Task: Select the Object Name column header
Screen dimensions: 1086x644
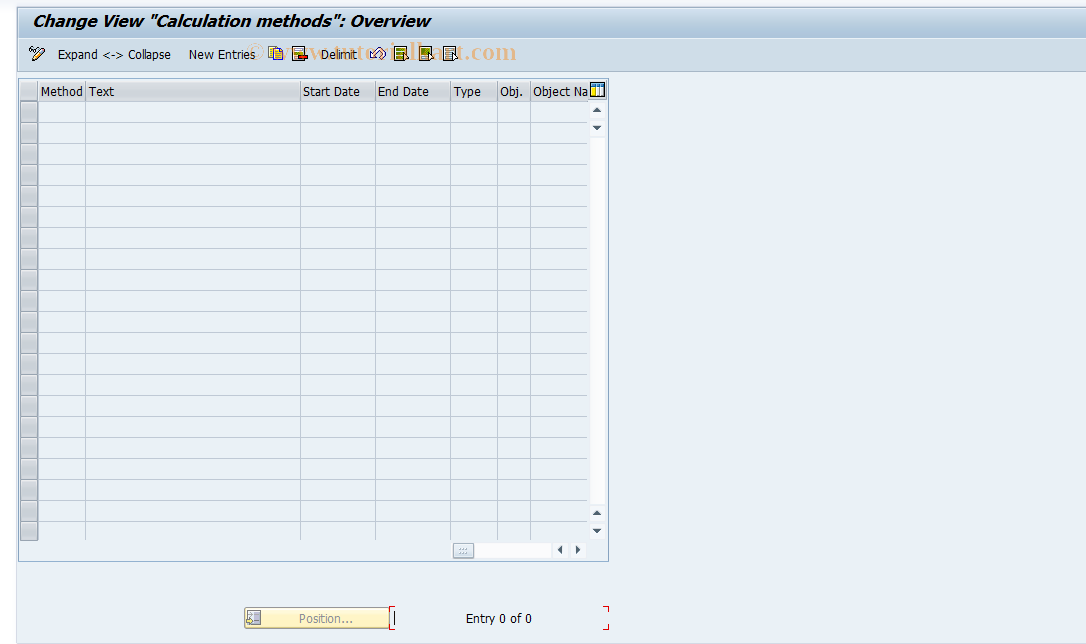Action: pos(559,91)
